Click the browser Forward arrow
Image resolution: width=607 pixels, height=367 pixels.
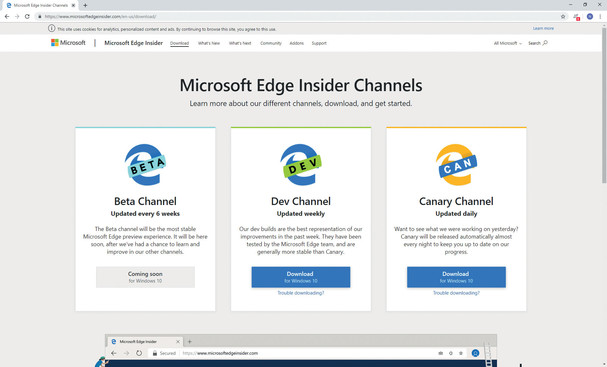(17, 17)
